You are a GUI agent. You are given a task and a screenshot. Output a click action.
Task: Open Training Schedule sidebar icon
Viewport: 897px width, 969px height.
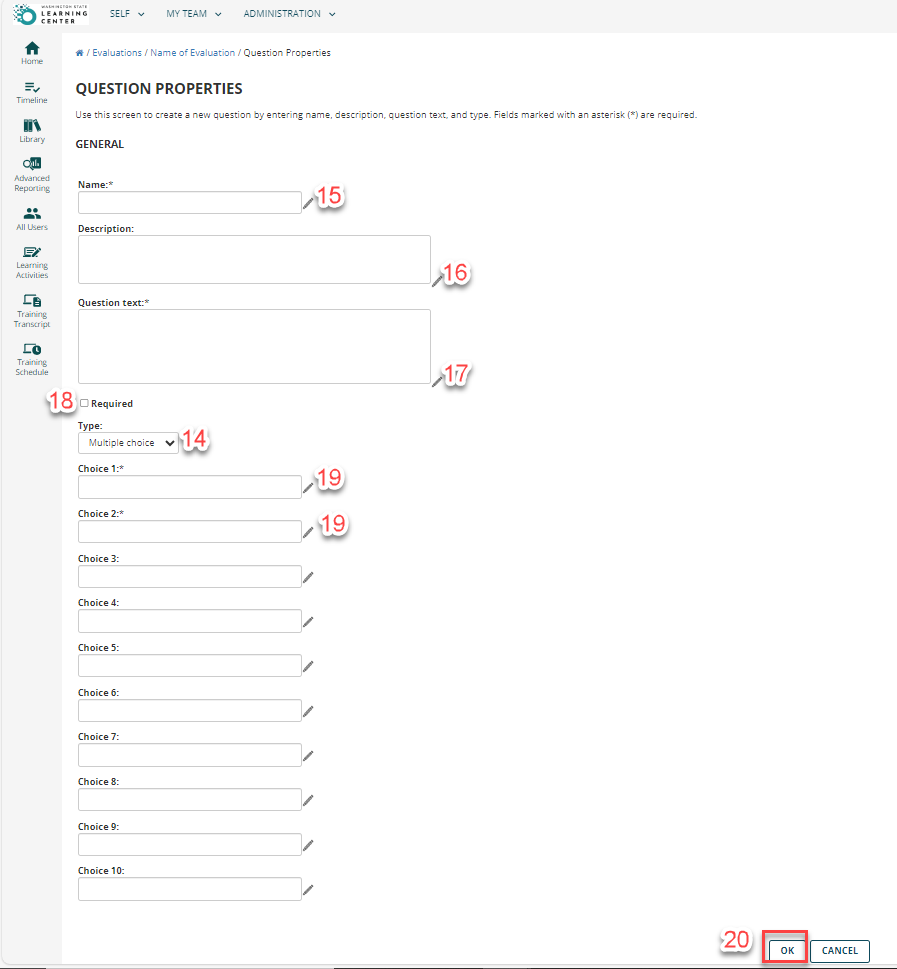(x=32, y=359)
